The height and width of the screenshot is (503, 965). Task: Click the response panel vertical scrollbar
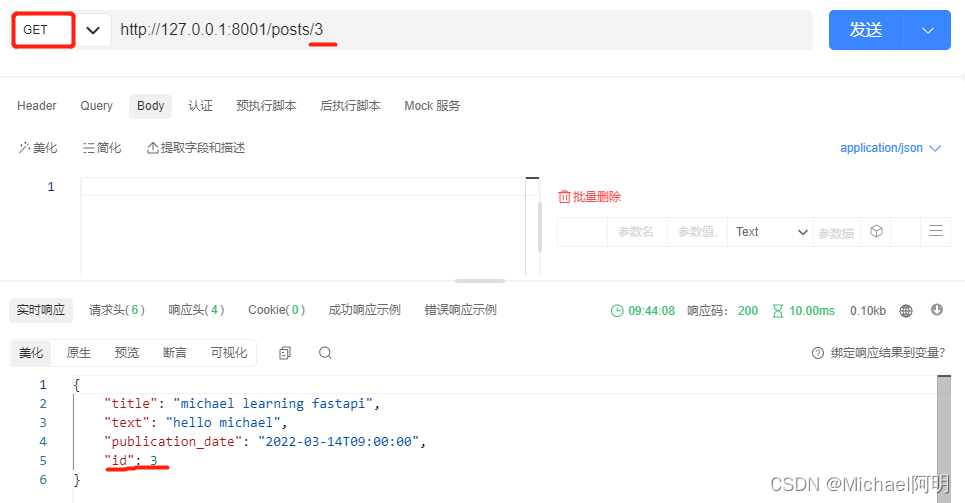[943, 437]
